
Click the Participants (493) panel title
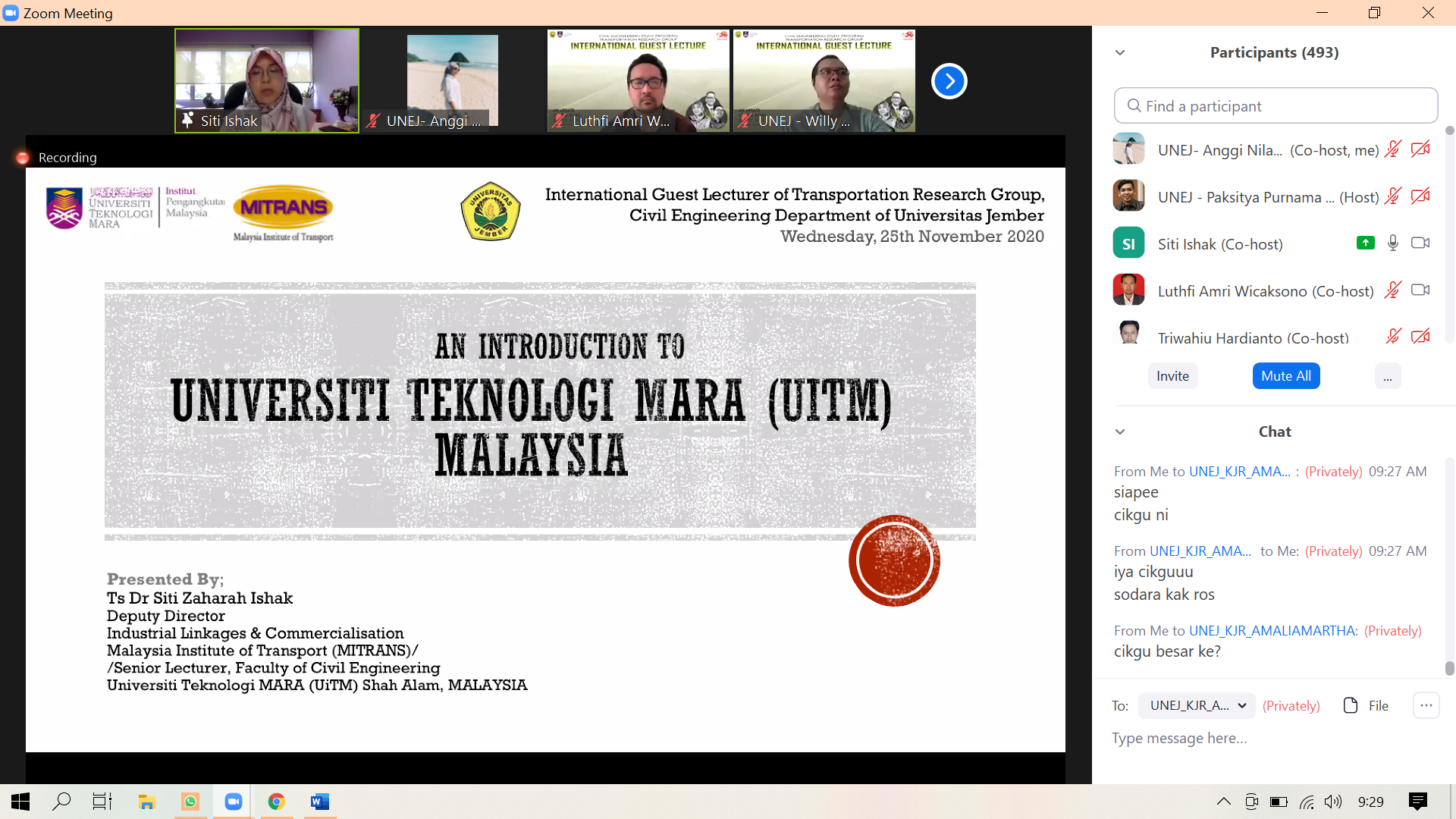(1274, 52)
